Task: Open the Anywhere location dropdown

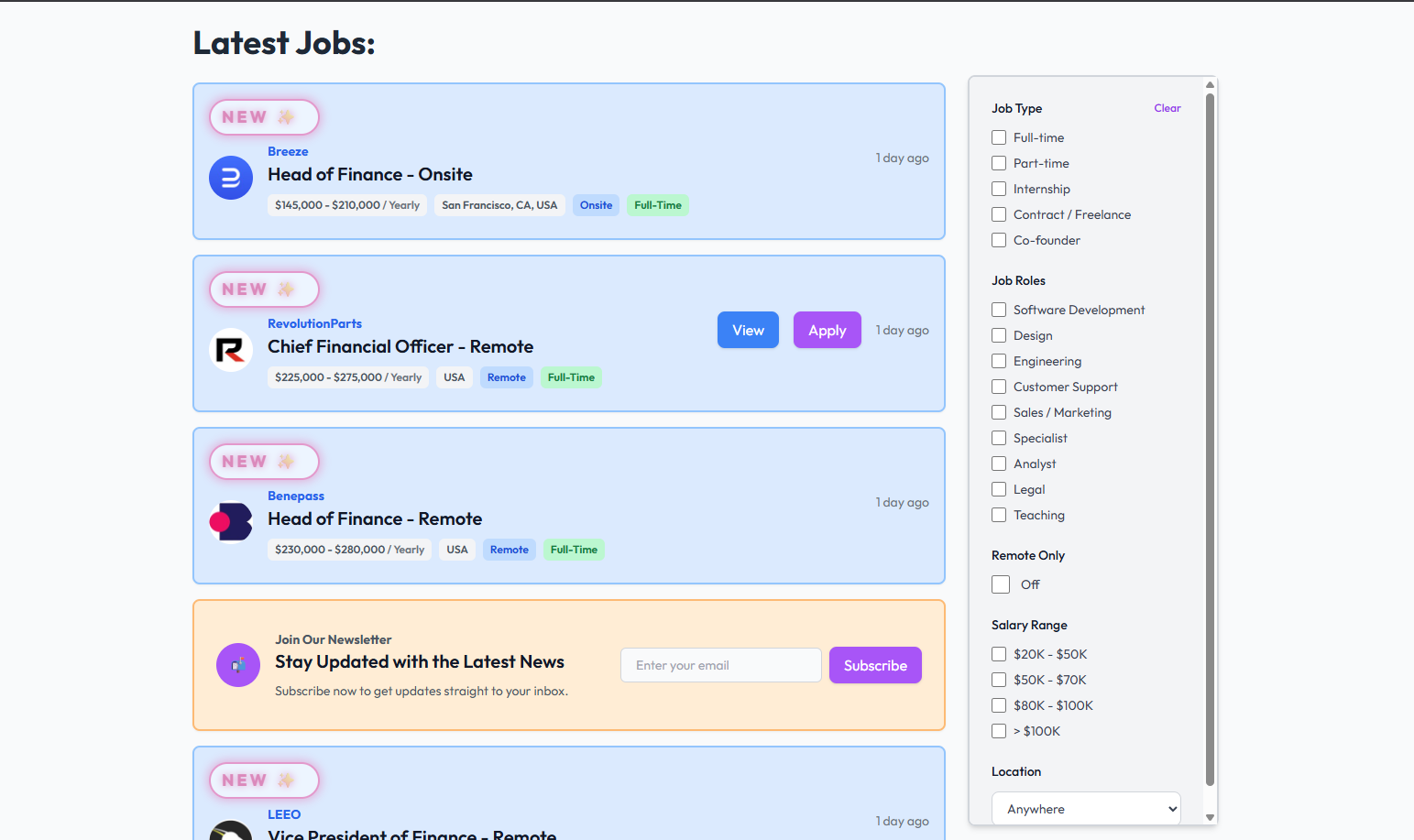Action: pyautogui.click(x=1085, y=809)
